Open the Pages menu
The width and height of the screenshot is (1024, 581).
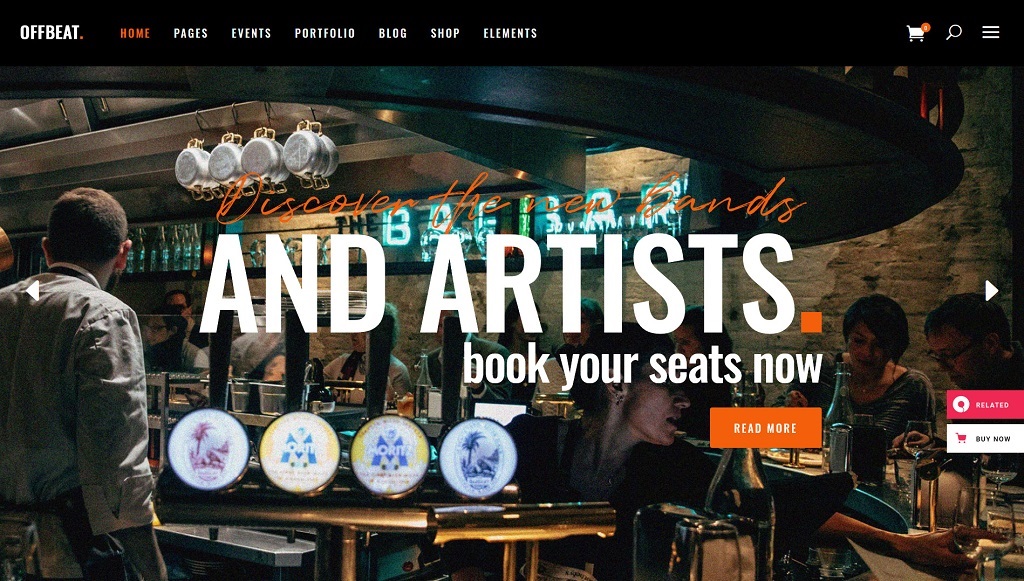[191, 33]
